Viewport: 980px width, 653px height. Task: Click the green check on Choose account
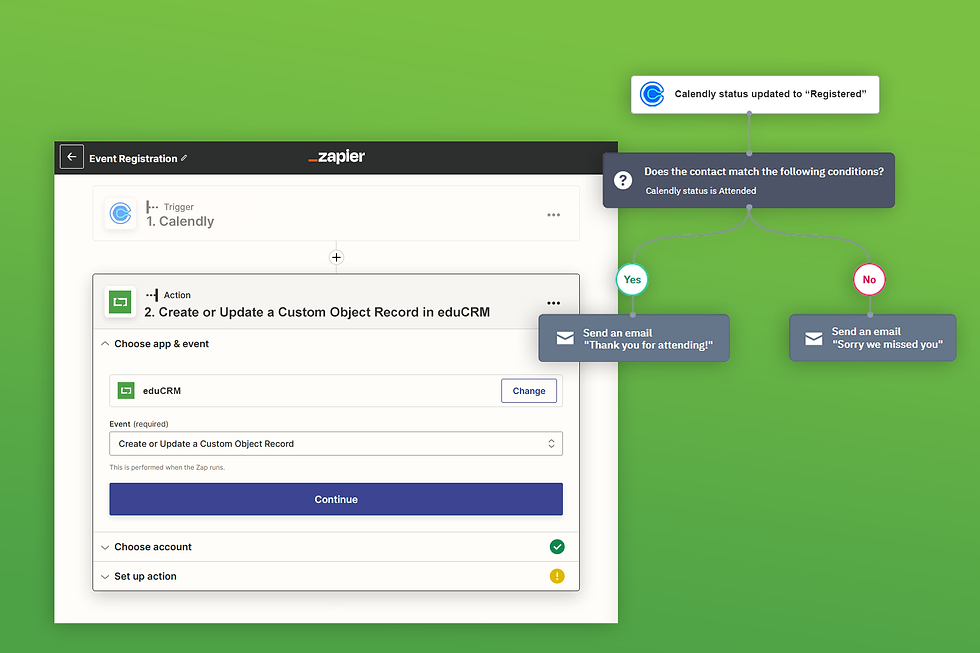(x=557, y=547)
